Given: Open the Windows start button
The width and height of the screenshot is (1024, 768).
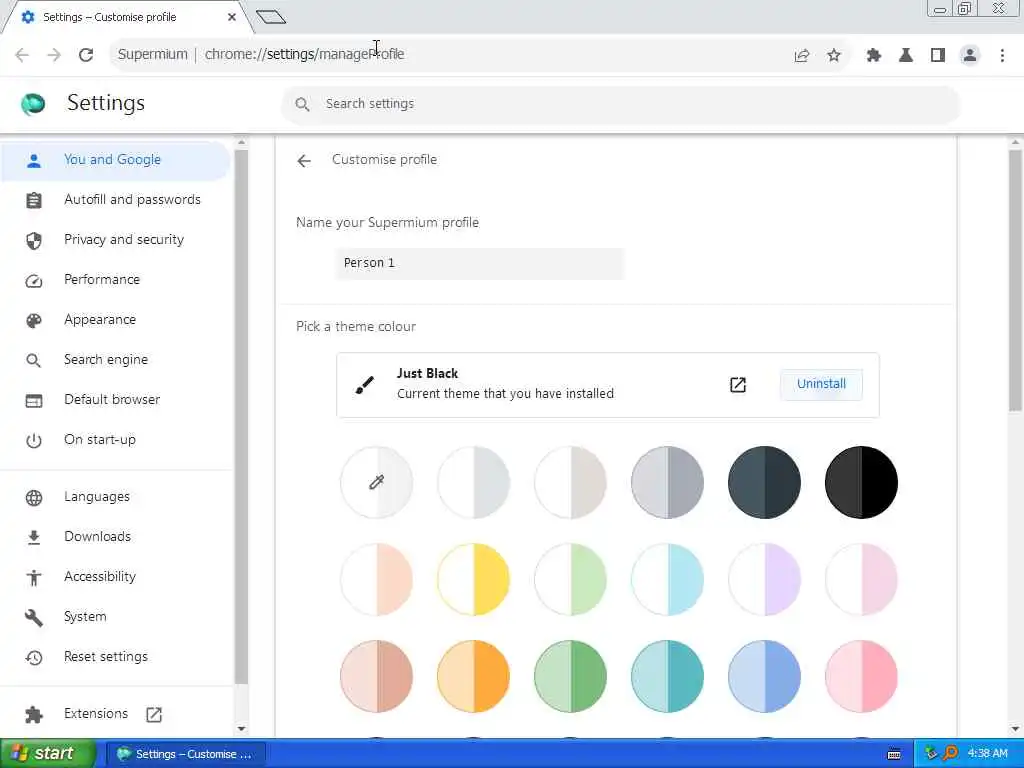Looking at the screenshot, I should [x=48, y=754].
